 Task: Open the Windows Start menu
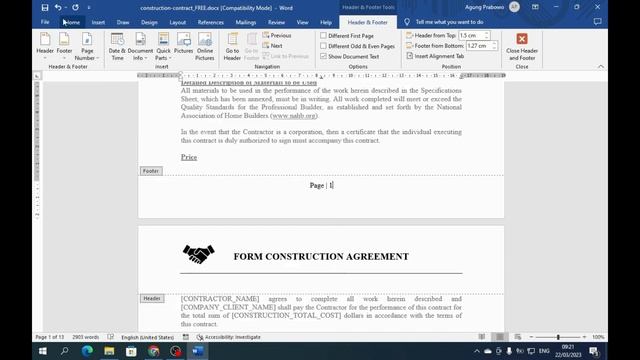click(x=42, y=351)
